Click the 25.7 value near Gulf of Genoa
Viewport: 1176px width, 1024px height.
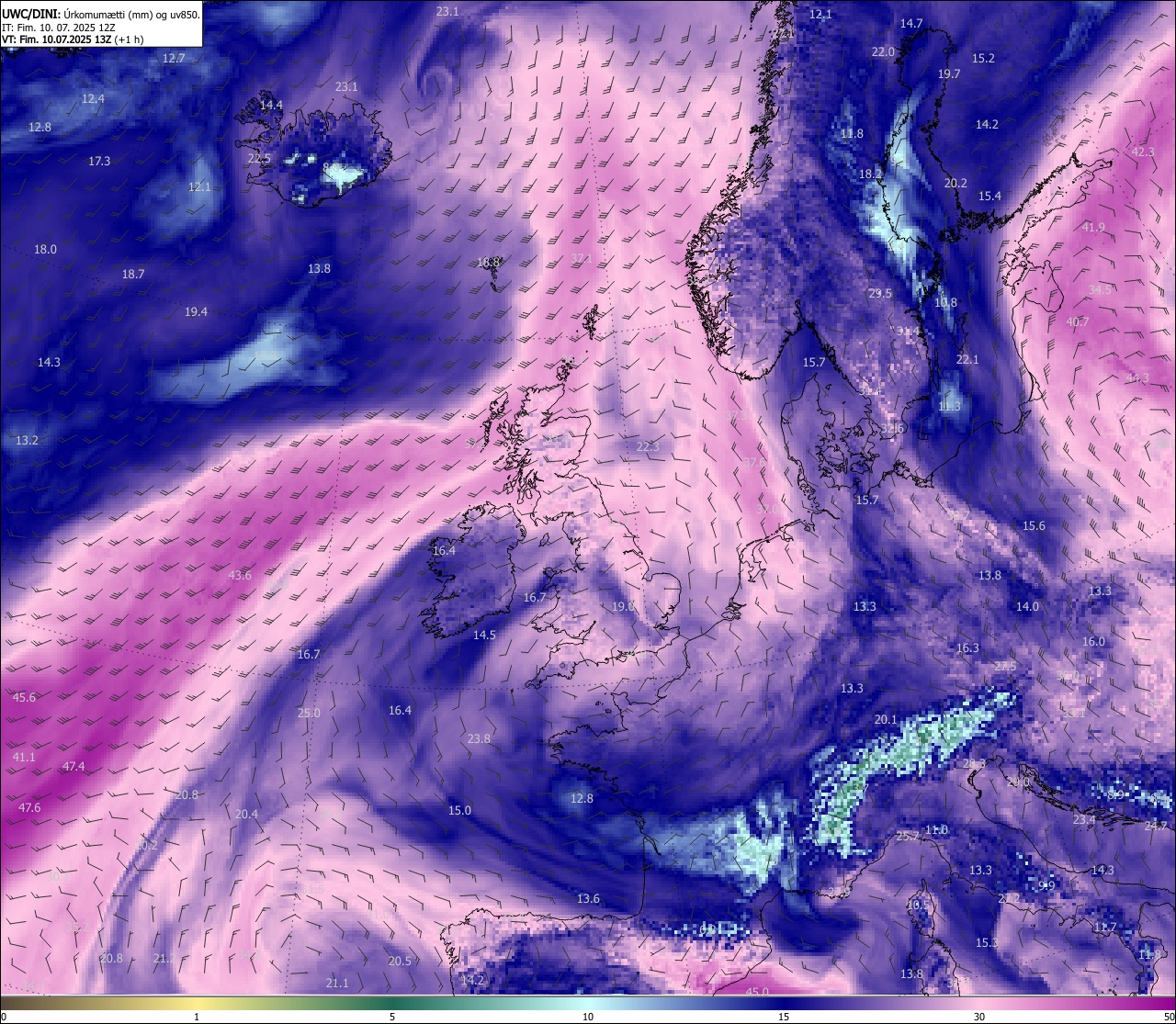[908, 836]
